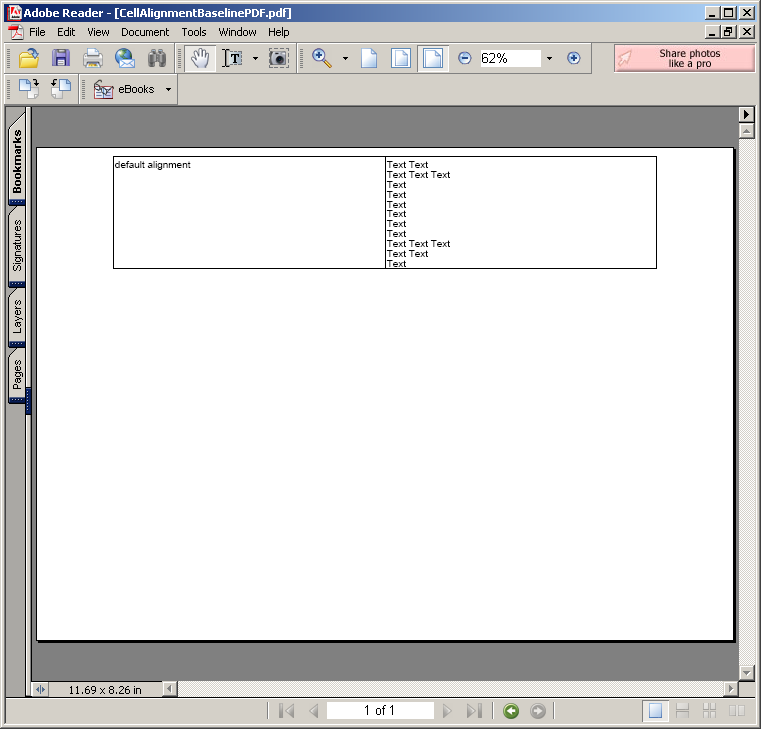Rotate the page clockwise
Viewport: 761px width, 729px height.
pyautogui.click(x=29, y=89)
